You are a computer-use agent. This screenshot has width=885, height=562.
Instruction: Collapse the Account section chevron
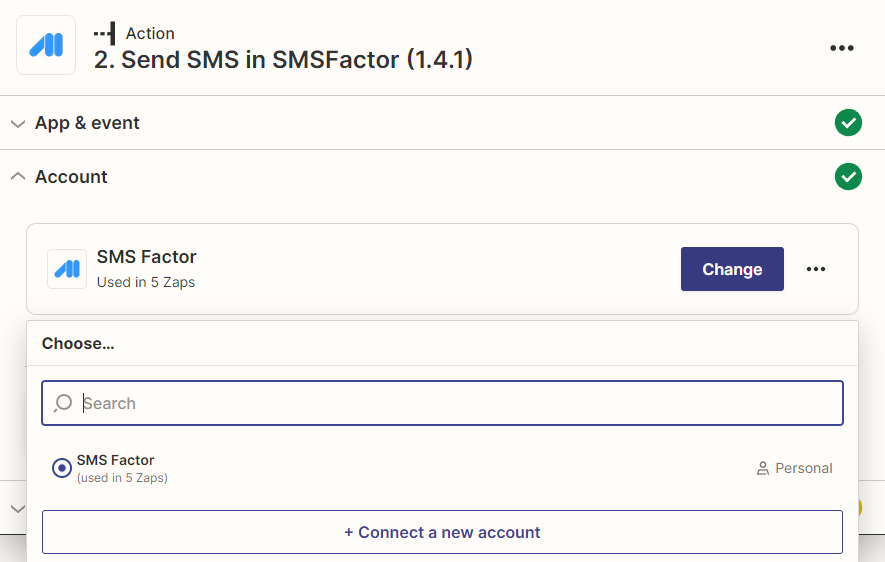point(18,177)
